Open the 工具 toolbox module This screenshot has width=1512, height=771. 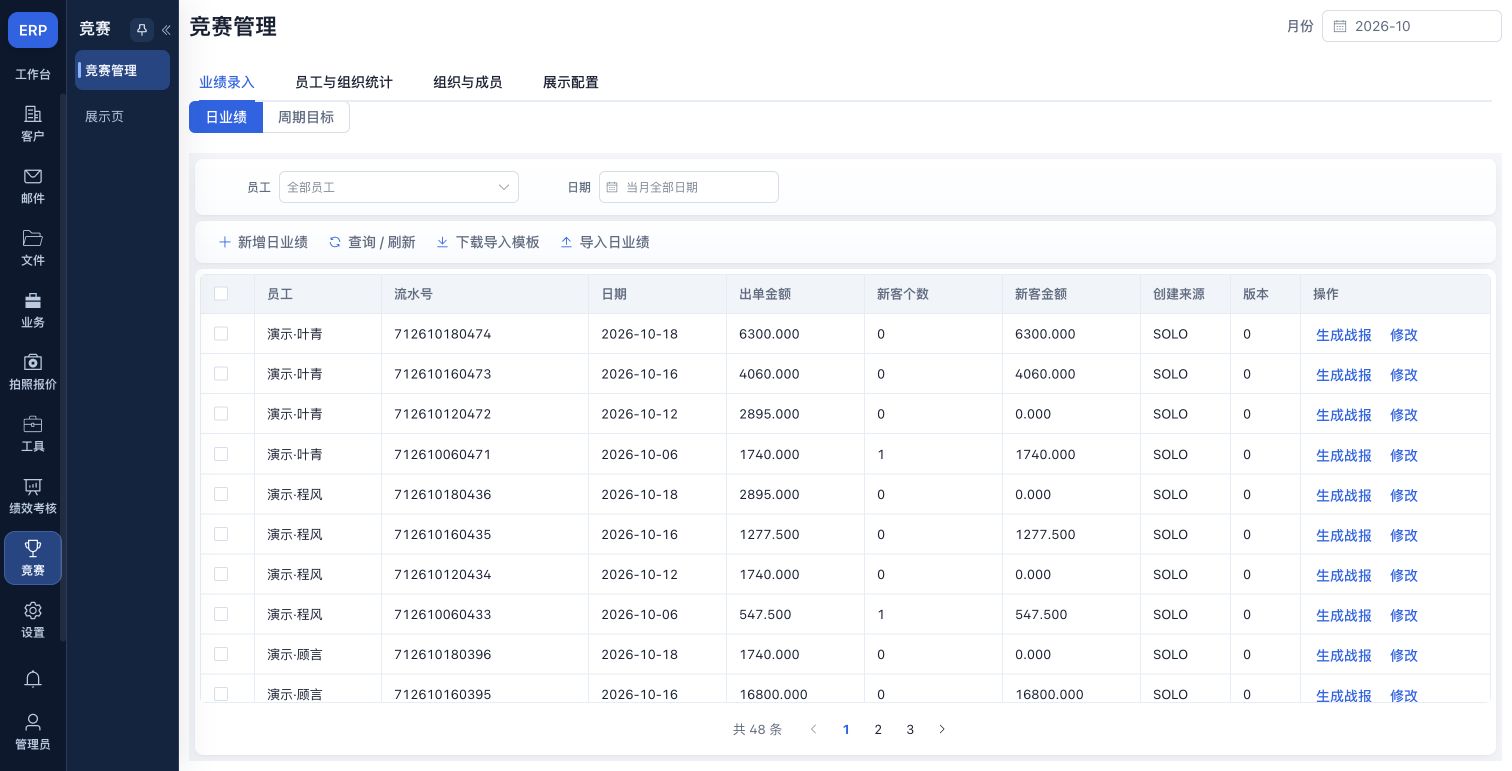click(33, 433)
